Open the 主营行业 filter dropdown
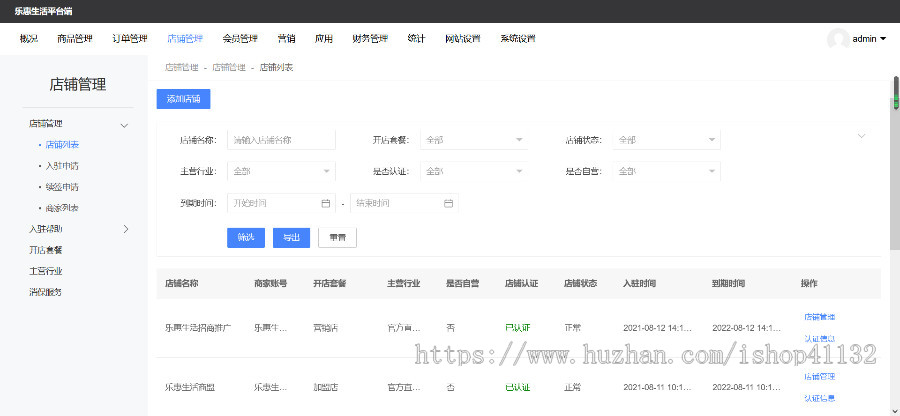The height and width of the screenshot is (416, 900). (x=281, y=171)
